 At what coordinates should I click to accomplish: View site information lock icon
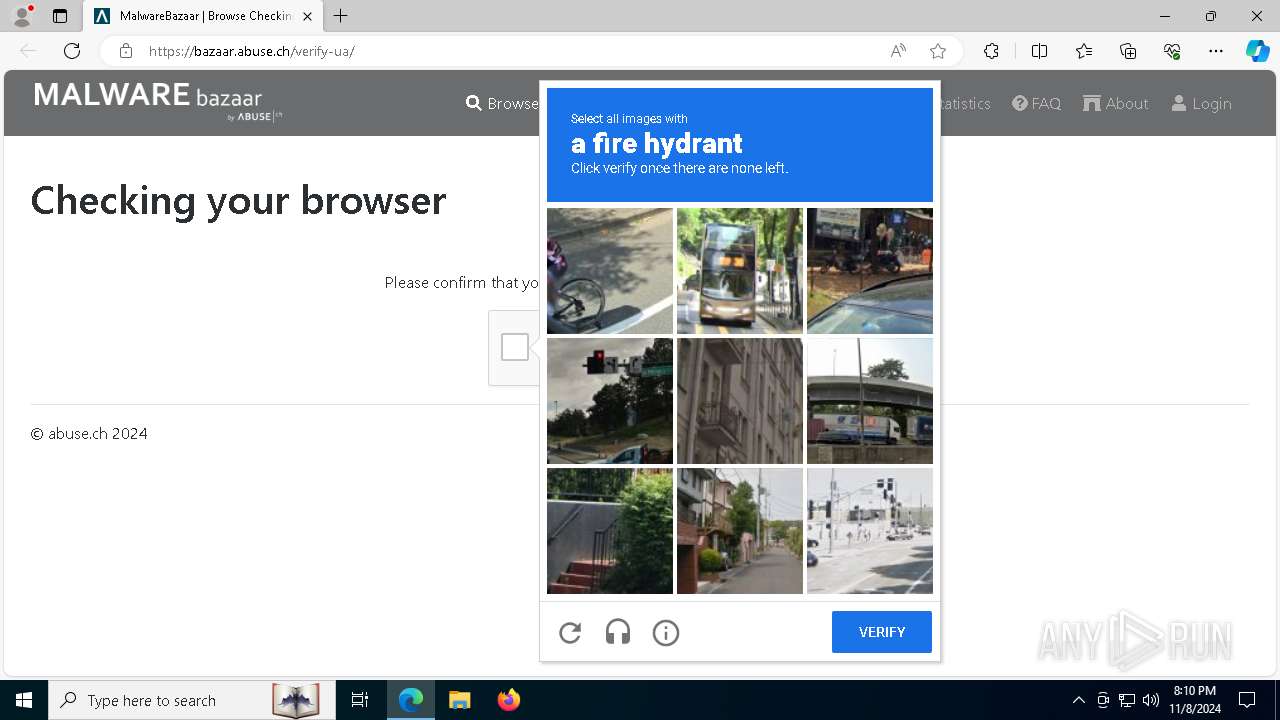[125, 51]
